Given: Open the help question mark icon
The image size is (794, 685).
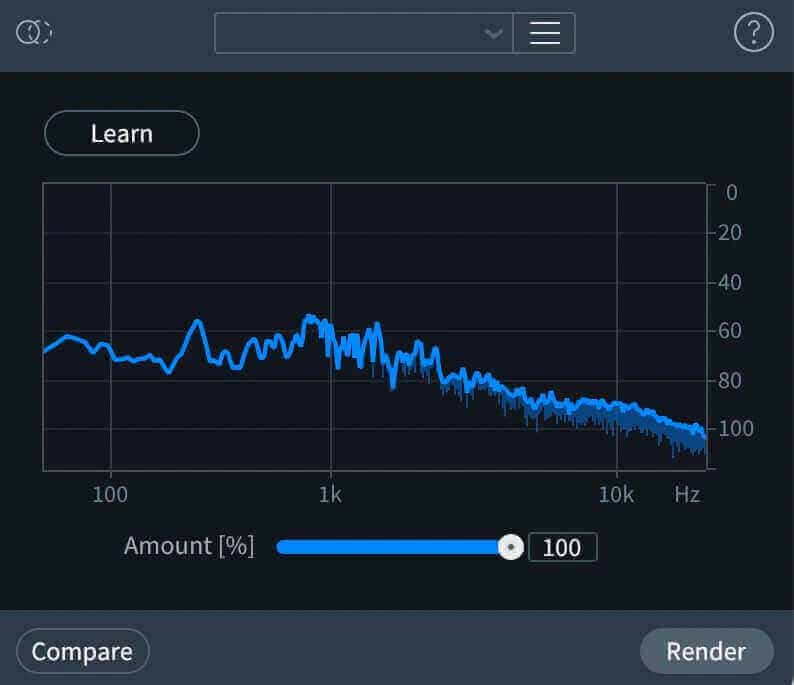Looking at the screenshot, I should point(753,32).
